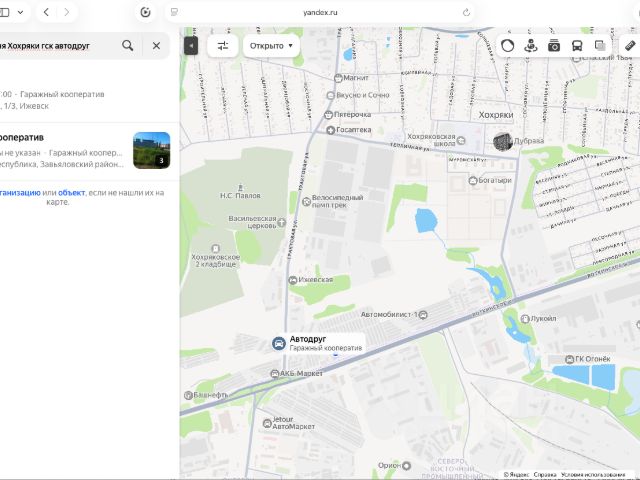Click the Хохряковская школа marker

coord(461,140)
